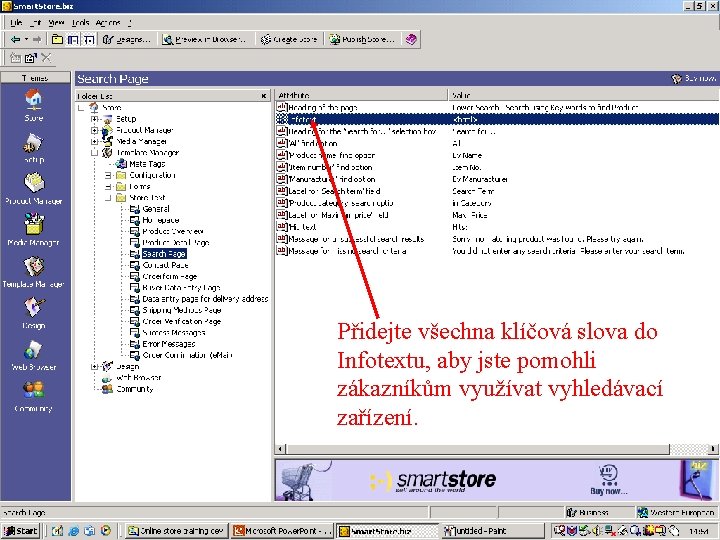The image size is (720, 540).
Task: Select Error Messages in folder tree
Action: point(169,344)
